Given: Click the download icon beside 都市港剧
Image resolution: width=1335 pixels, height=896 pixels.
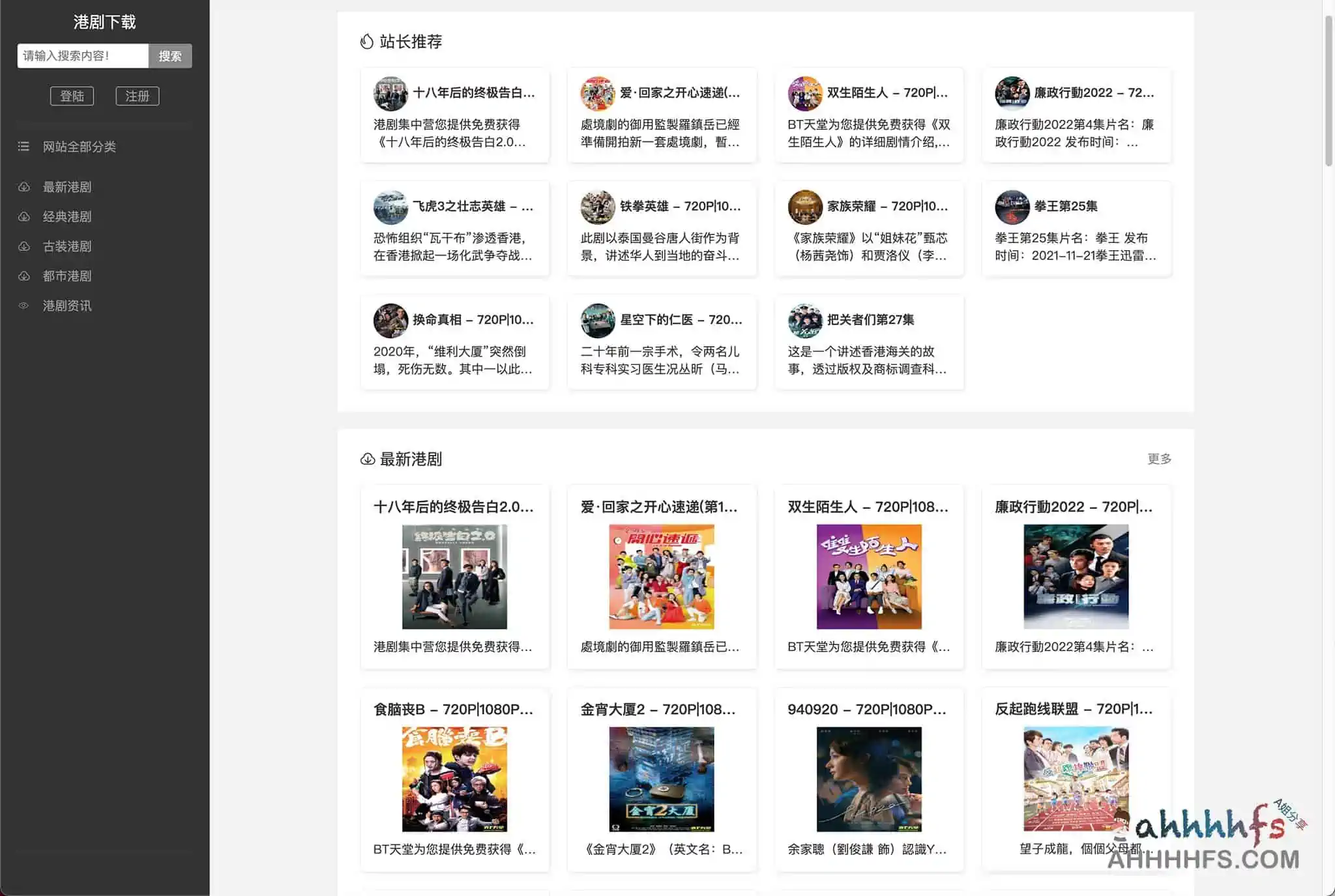Looking at the screenshot, I should 23,276.
